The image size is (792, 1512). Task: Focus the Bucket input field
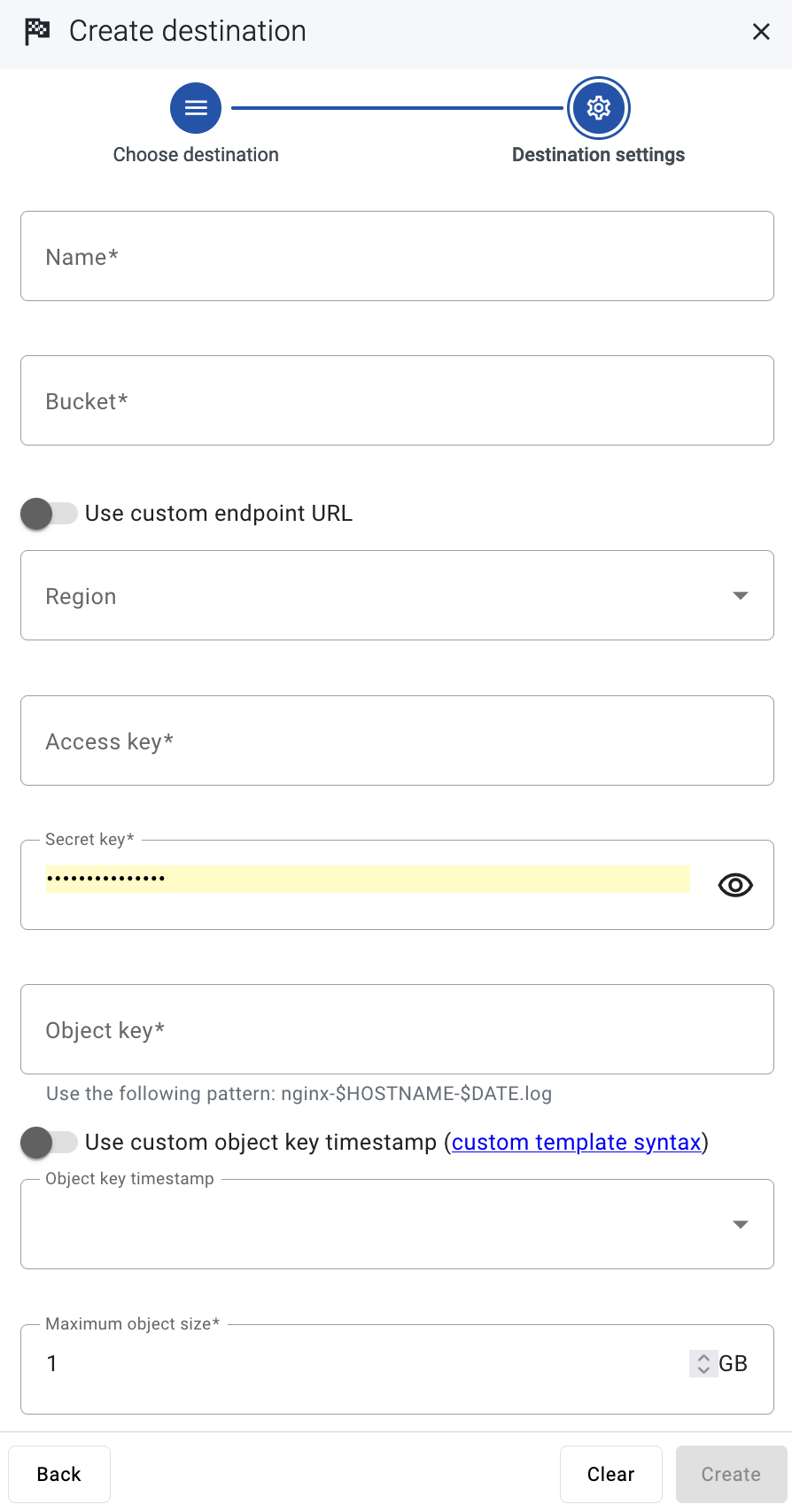[397, 400]
